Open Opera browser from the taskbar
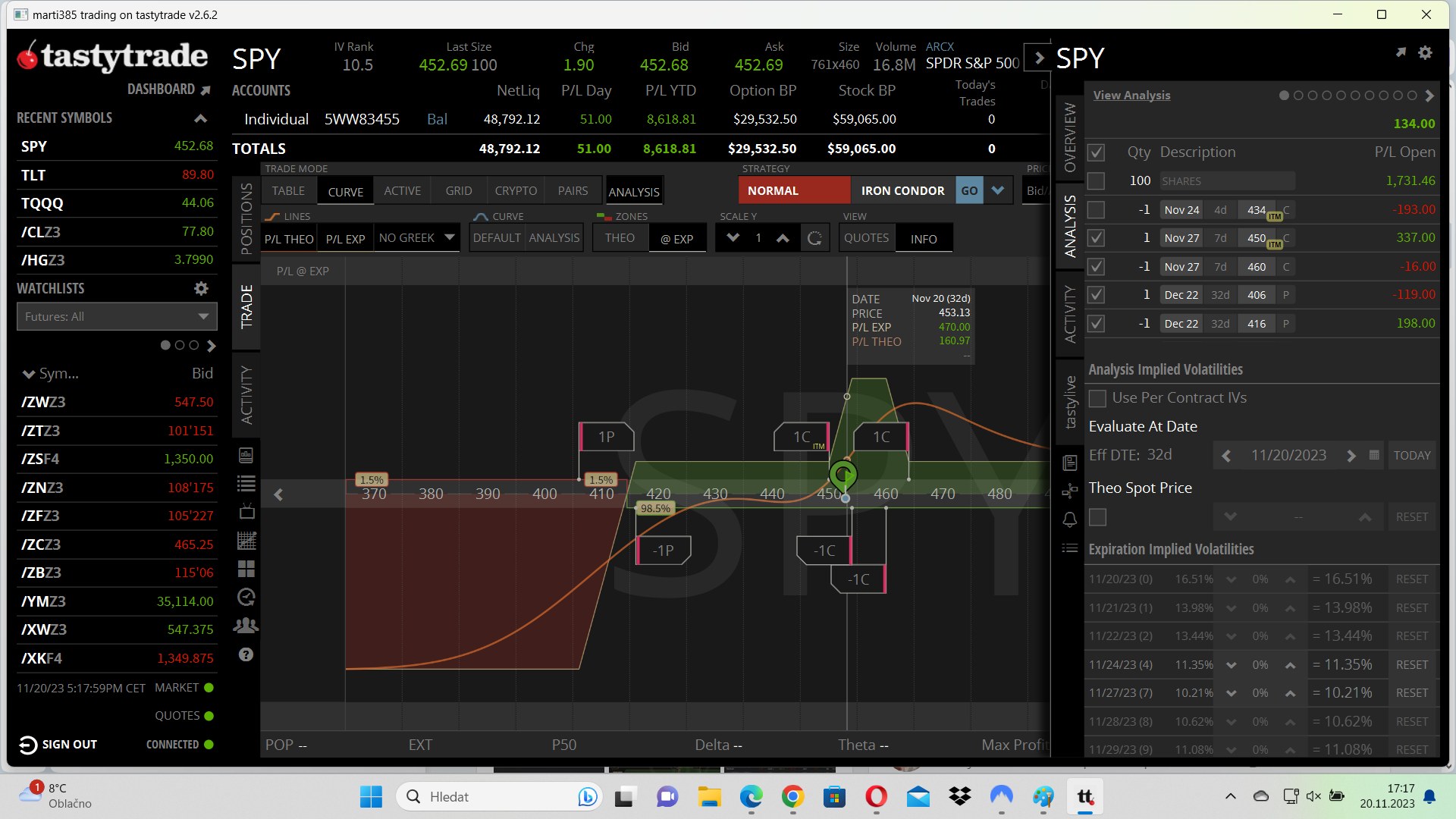The image size is (1456, 819). (x=876, y=796)
